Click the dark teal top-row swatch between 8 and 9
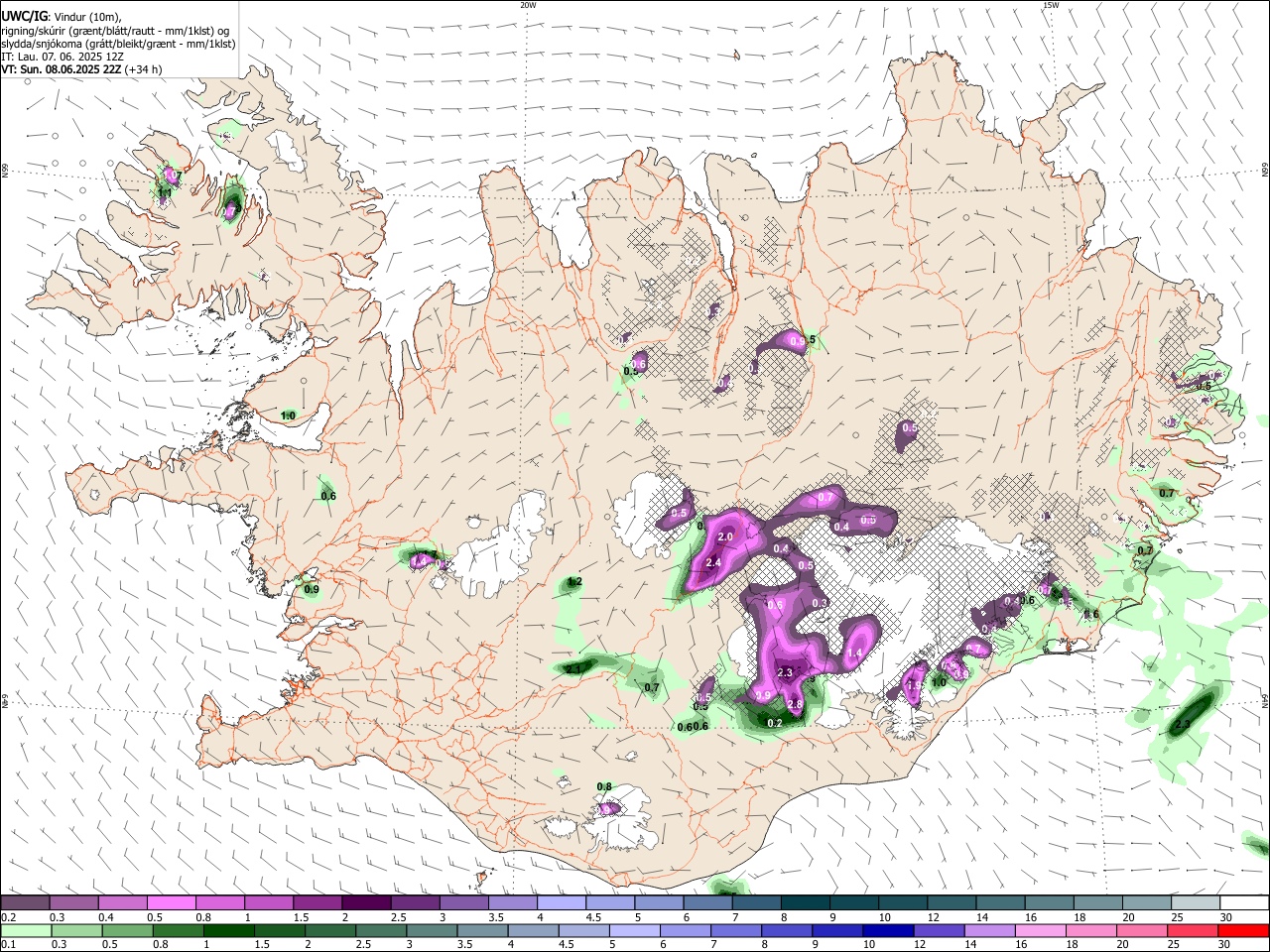1270x952 pixels. pos(805,903)
